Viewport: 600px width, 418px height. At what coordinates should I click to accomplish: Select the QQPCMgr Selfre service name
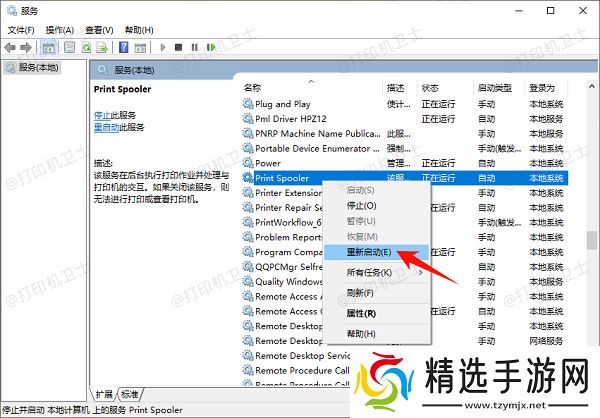(x=289, y=267)
